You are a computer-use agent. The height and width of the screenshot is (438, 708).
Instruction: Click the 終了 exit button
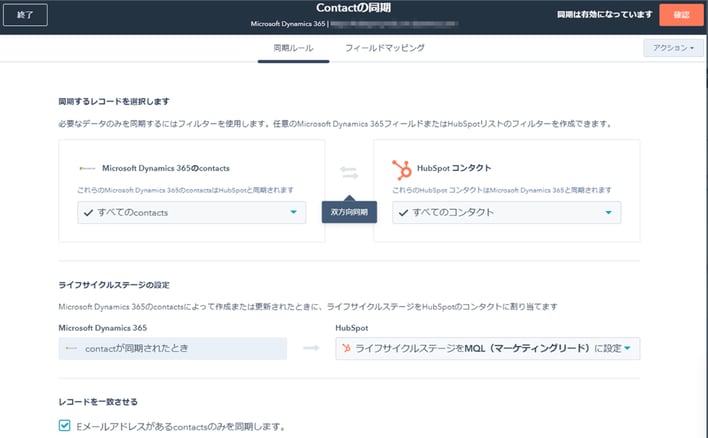(25, 15)
